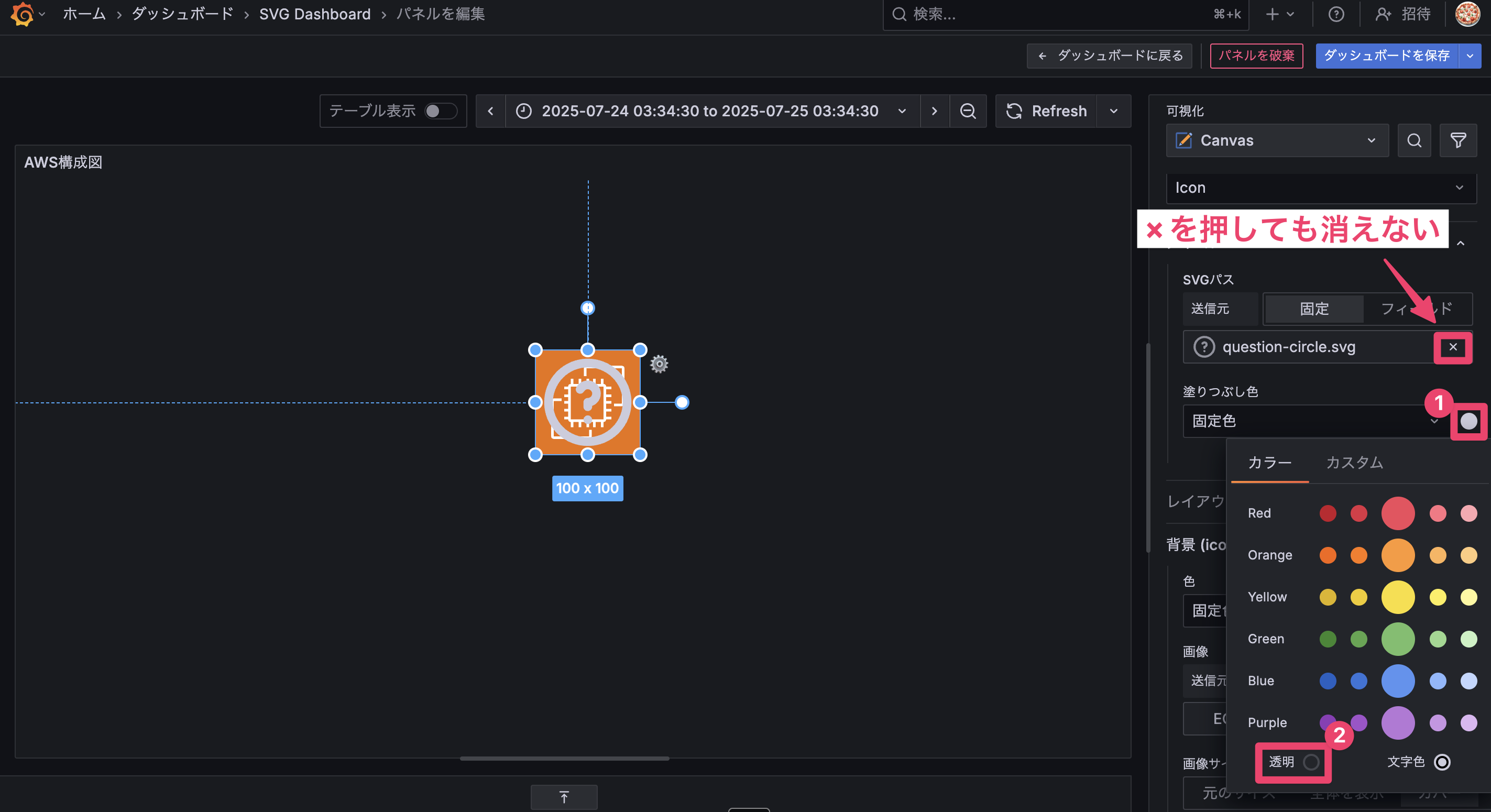Pick the lightest Blue shade swatch
Screen dimensions: 1491x812
coord(1468,681)
